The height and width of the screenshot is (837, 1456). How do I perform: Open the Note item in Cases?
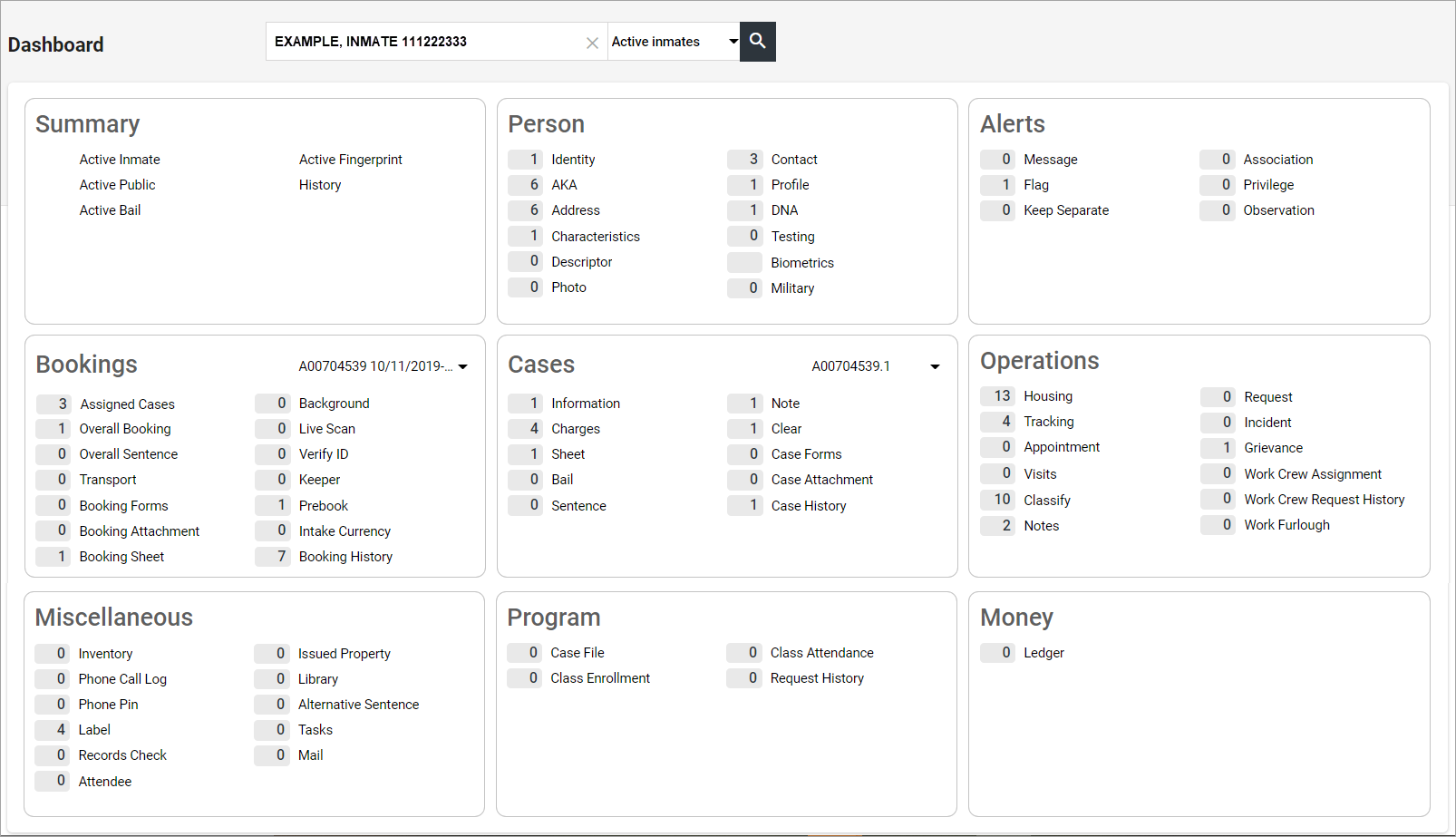point(785,404)
